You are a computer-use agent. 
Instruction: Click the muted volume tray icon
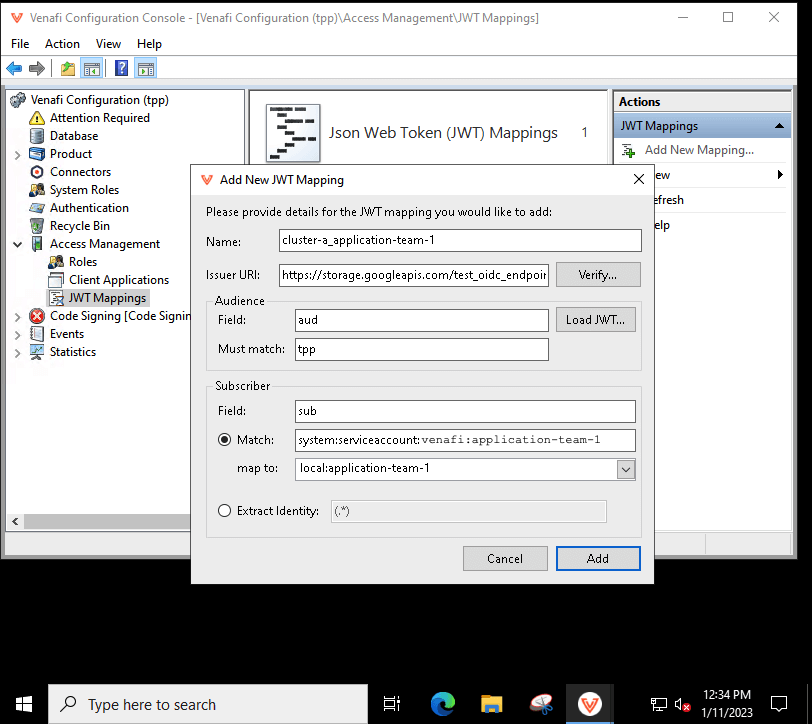coord(682,705)
